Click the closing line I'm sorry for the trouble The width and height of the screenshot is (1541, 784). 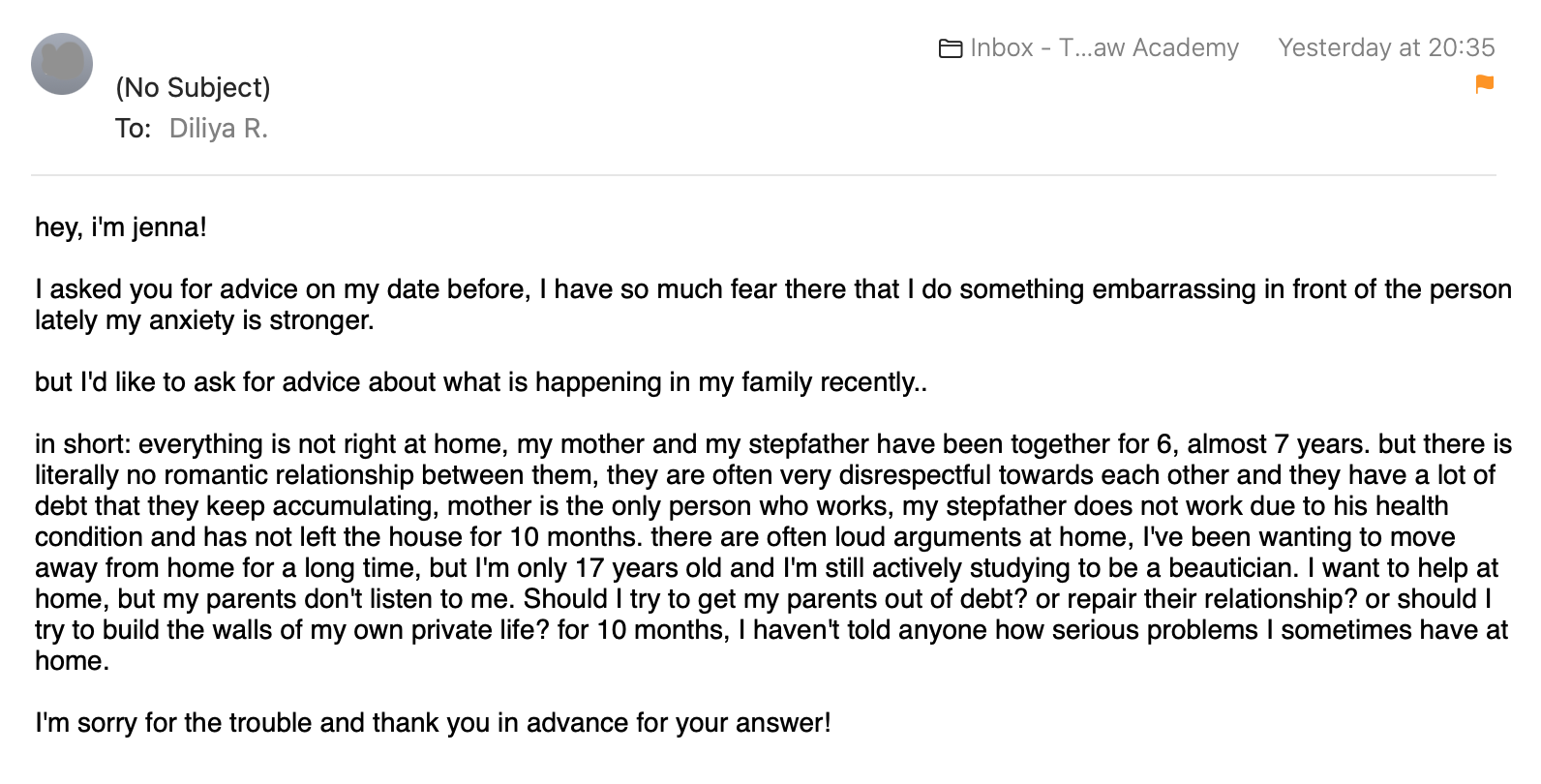click(x=433, y=723)
